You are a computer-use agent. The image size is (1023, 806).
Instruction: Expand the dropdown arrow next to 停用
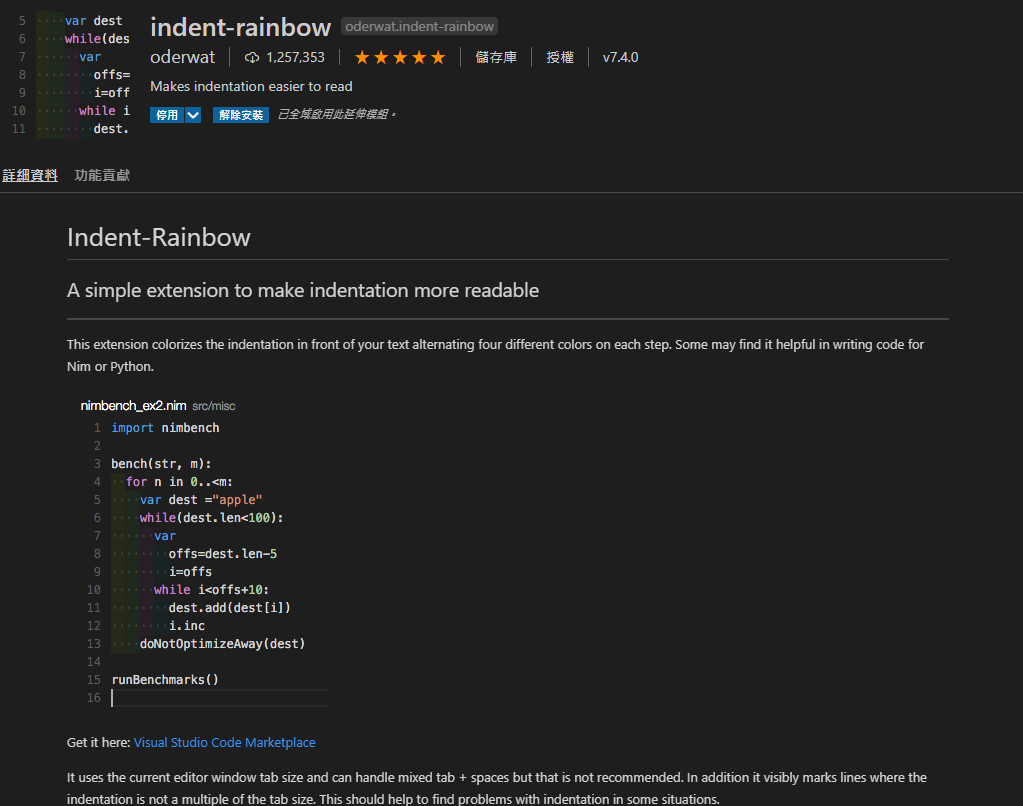coord(193,115)
